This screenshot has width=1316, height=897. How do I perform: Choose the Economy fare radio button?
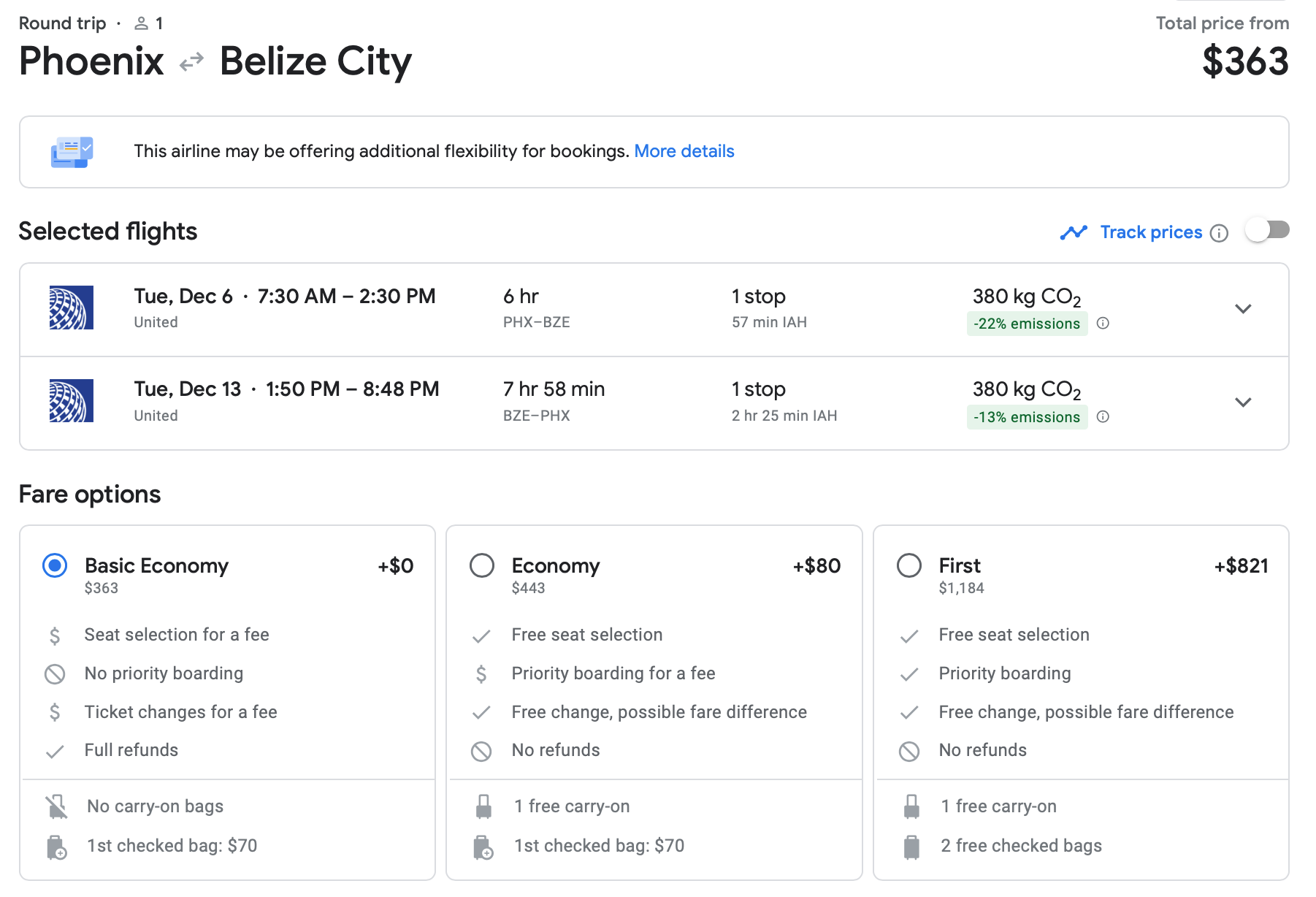pos(482,565)
